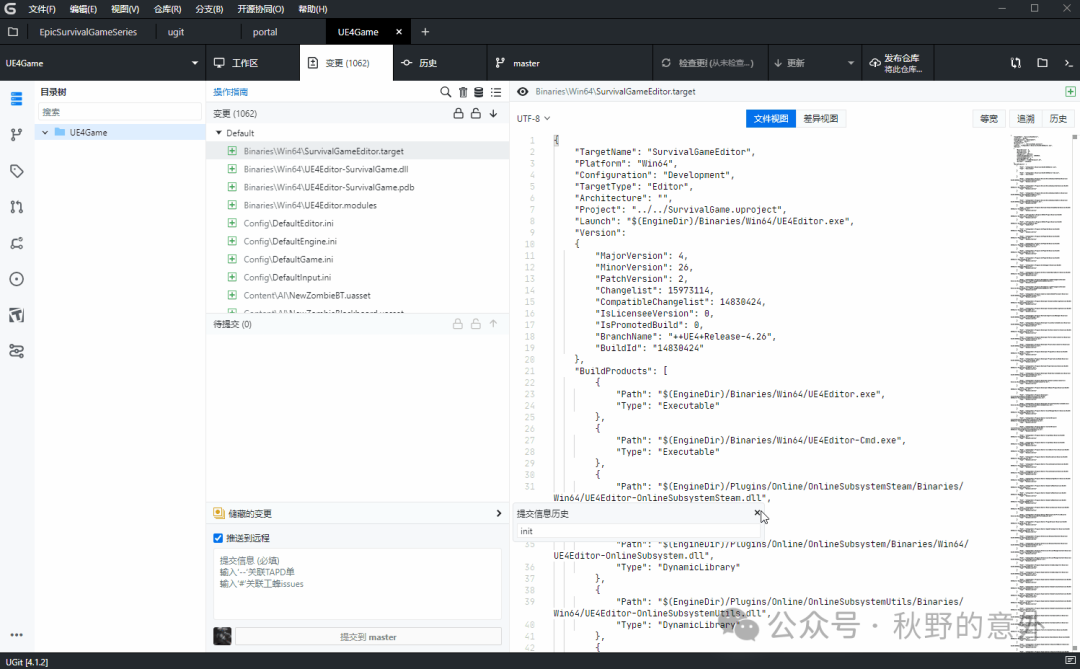Open the UTF-8 encoding dropdown

click(x=534, y=119)
